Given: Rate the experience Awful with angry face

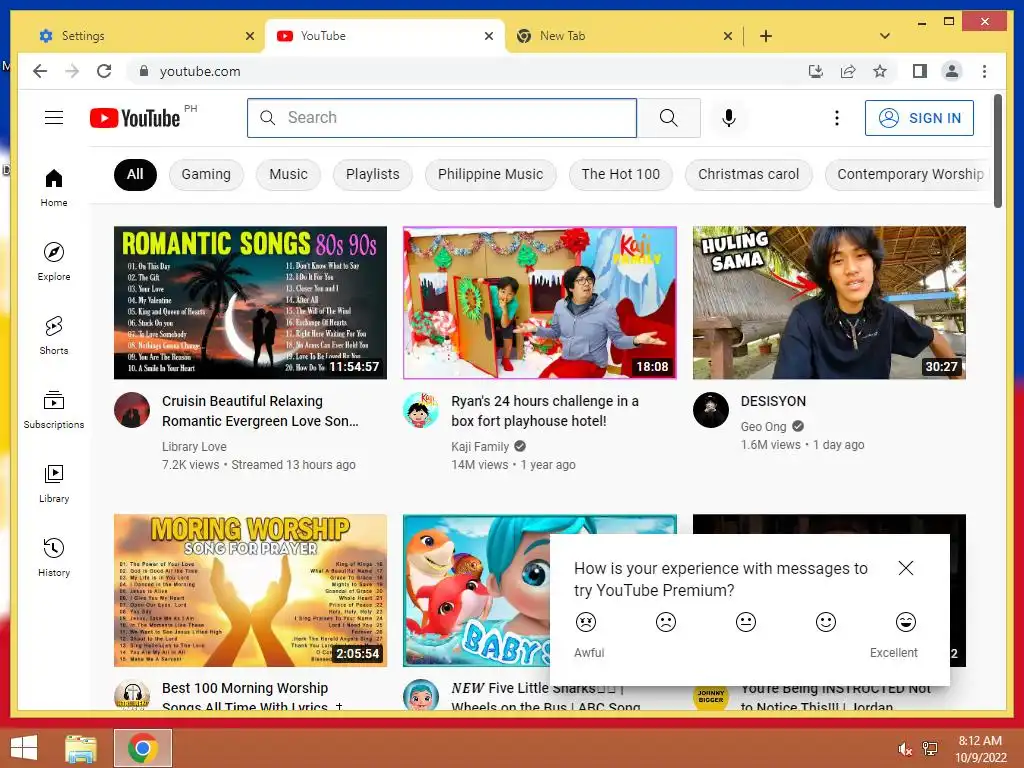Looking at the screenshot, I should (586, 622).
